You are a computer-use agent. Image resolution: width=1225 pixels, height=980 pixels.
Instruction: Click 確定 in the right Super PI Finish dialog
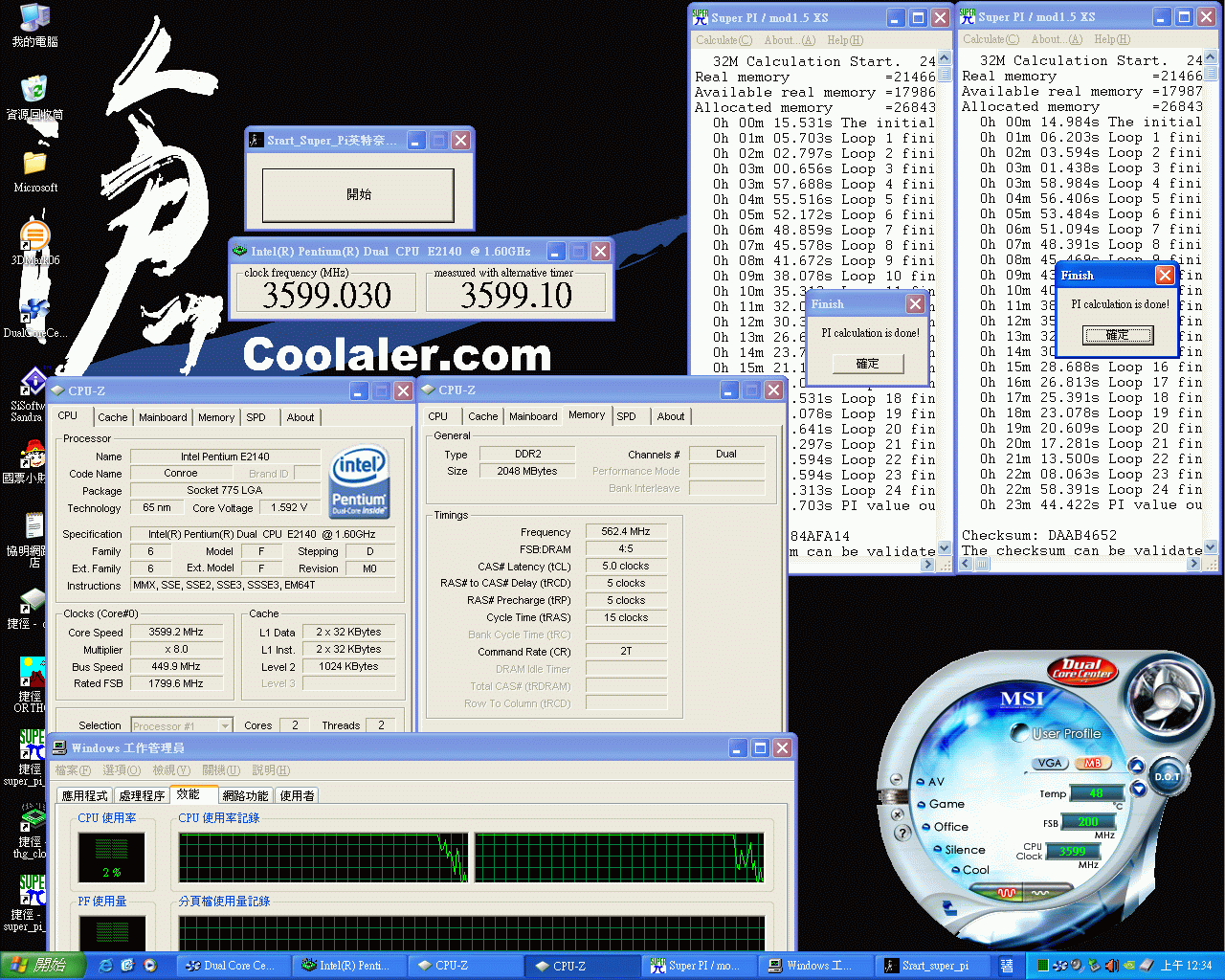(x=1118, y=335)
